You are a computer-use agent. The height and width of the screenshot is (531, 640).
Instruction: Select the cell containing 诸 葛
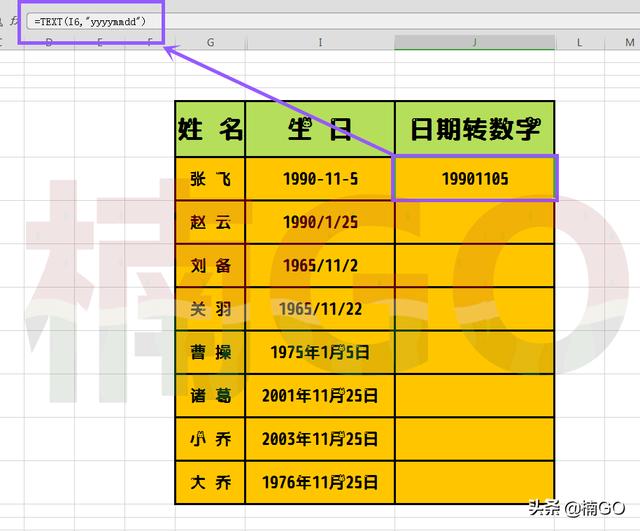tap(210, 395)
